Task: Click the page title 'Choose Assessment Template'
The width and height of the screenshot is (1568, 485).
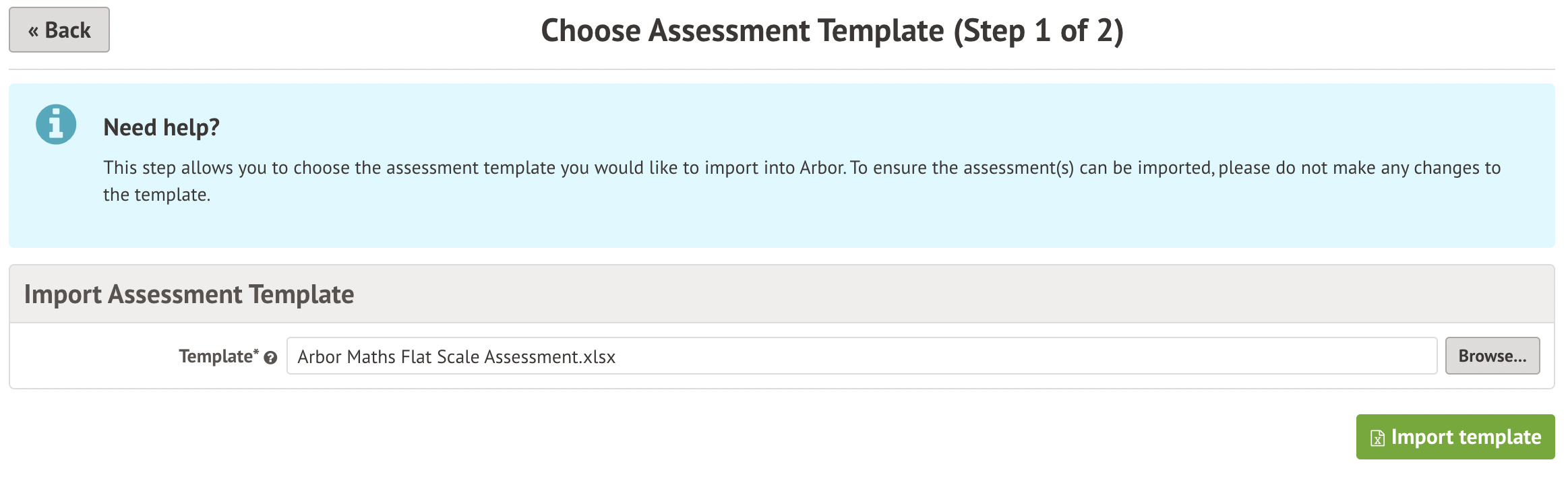Action: (742, 31)
